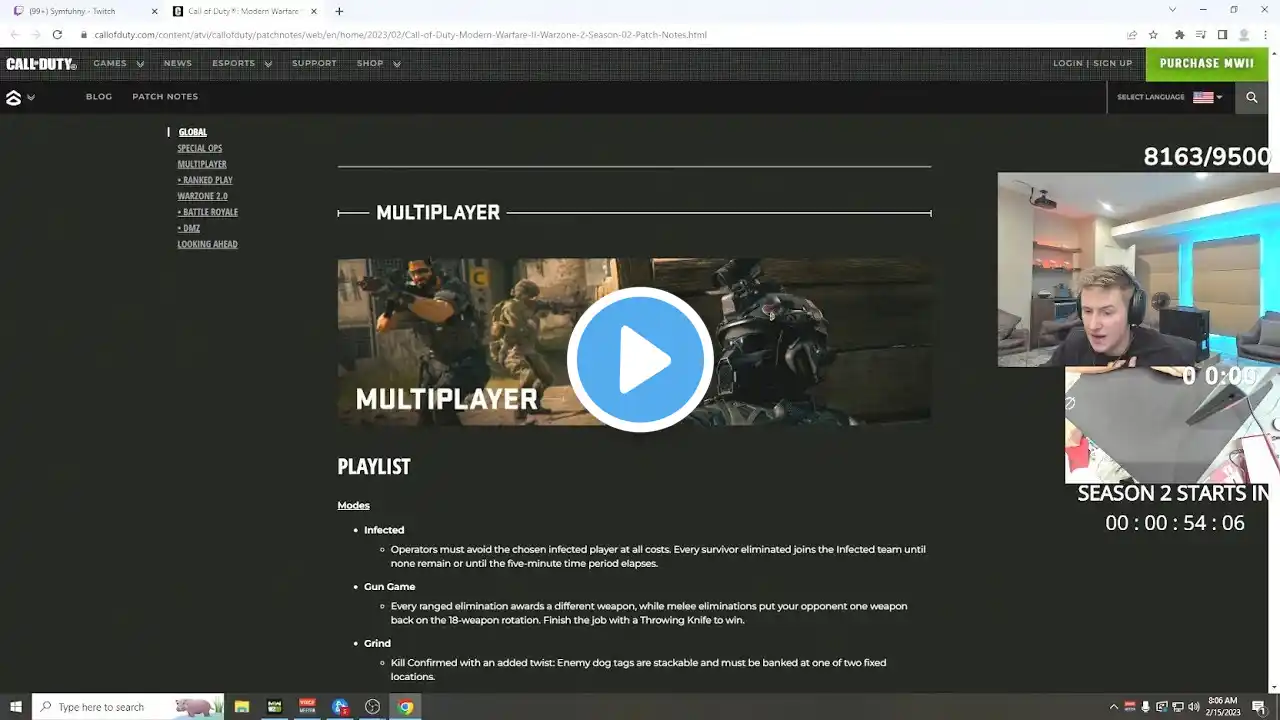Click the microphone tray icon
1280x720 pixels.
tap(1146, 707)
